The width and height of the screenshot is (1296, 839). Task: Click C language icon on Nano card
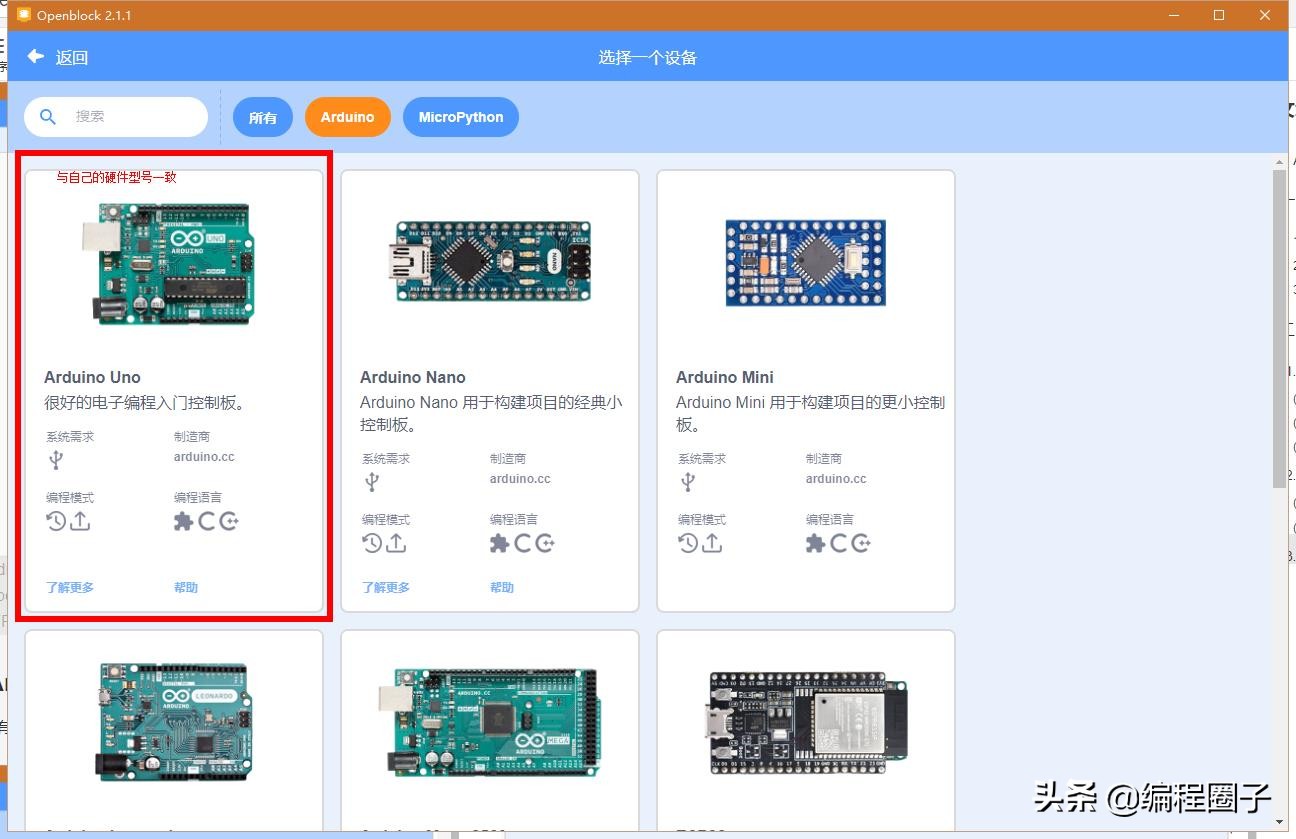[x=522, y=543]
